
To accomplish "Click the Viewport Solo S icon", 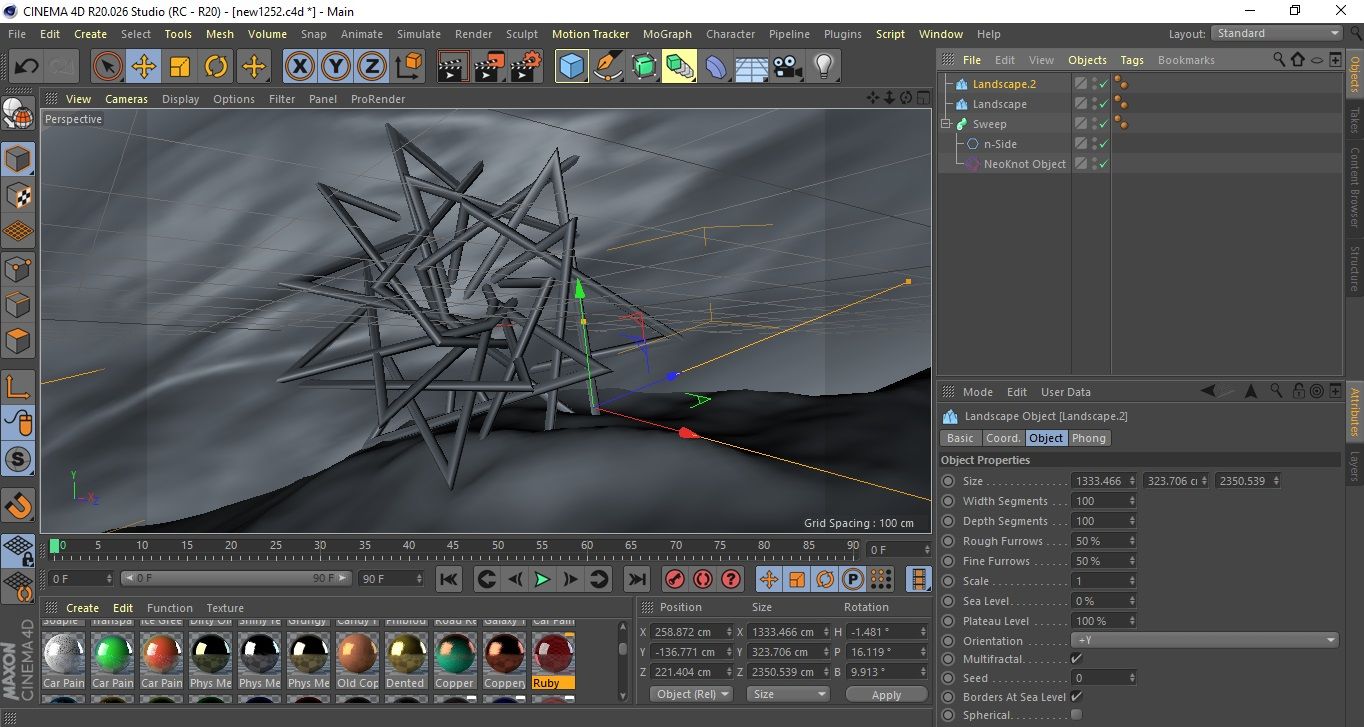I will point(18,460).
